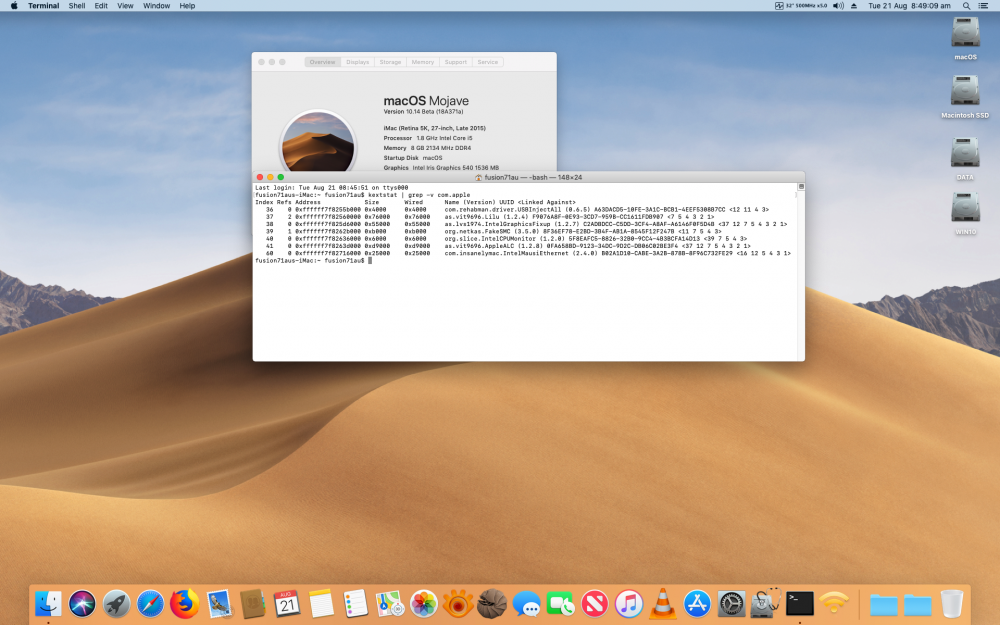1000x625 pixels.
Task: Open the View menu
Action: 125,6
